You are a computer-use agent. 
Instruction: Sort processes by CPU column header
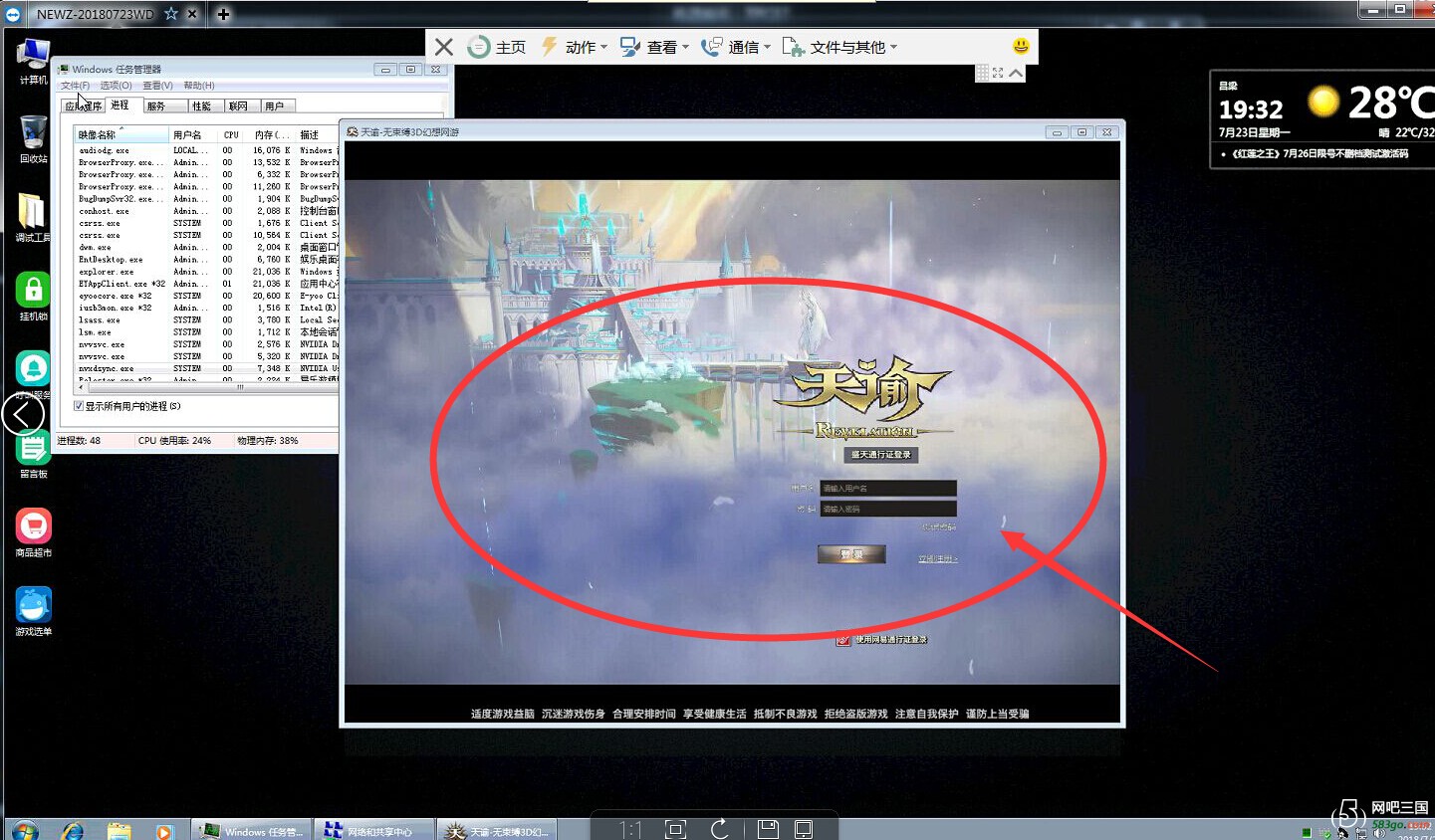(231, 134)
